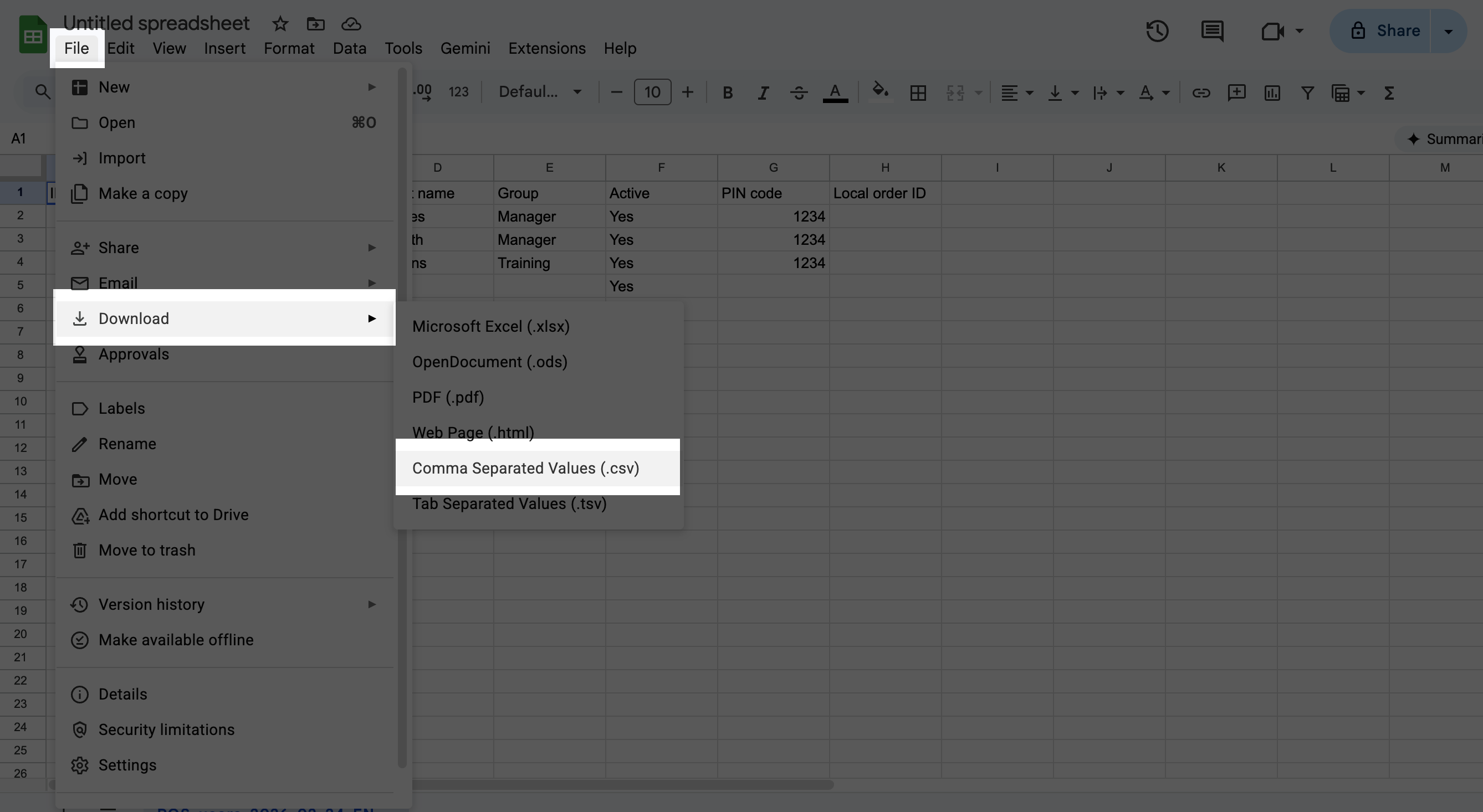Open Meet options dropdown arrow
Image resolution: width=1483 pixels, height=812 pixels.
pos(1299,31)
